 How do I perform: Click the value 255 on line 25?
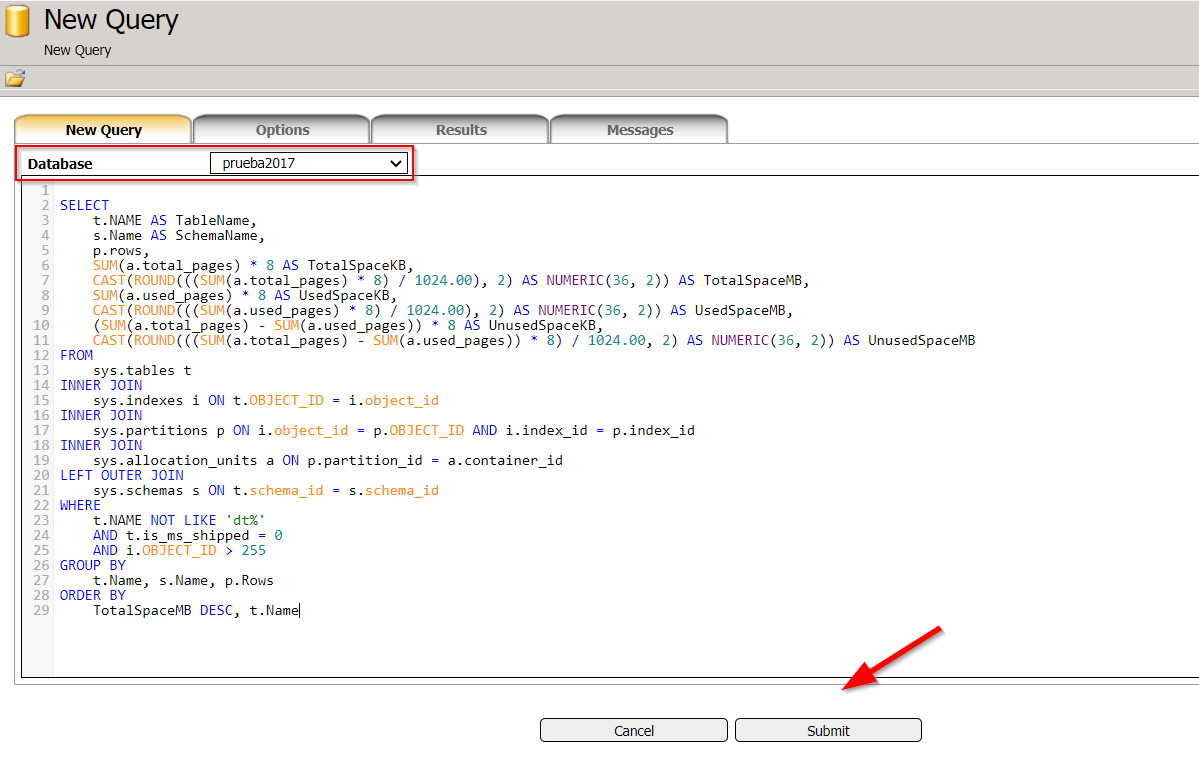click(254, 550)
